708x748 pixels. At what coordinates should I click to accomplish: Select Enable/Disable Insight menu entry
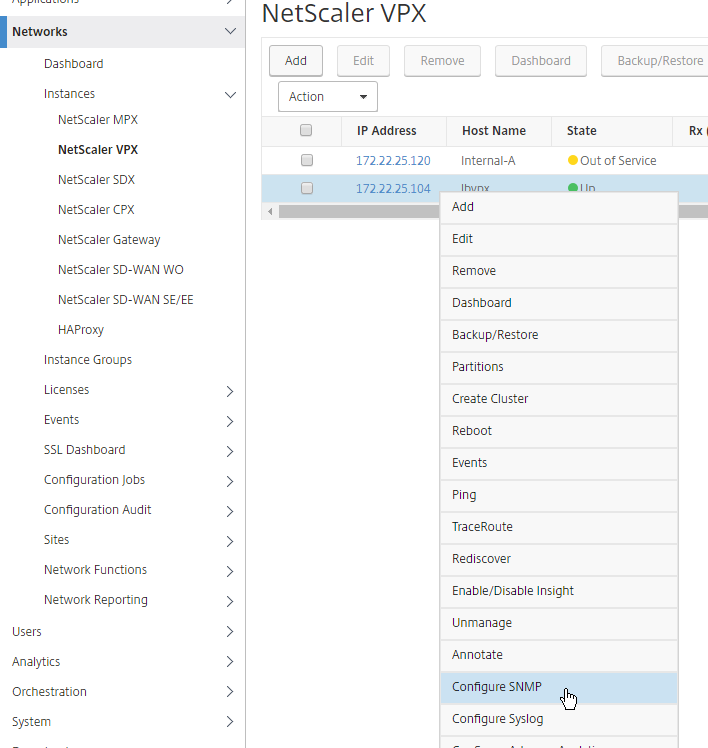coord(559,591)
